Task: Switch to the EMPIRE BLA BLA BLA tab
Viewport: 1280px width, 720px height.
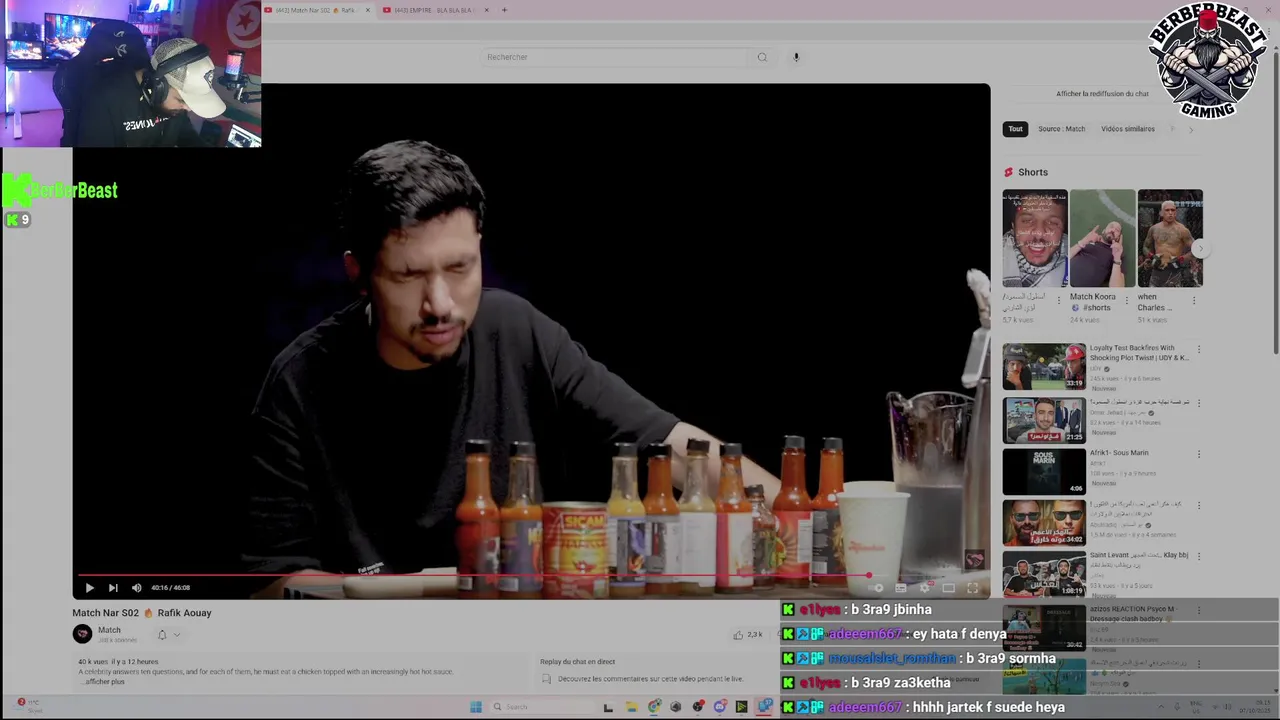Action: 432,10
